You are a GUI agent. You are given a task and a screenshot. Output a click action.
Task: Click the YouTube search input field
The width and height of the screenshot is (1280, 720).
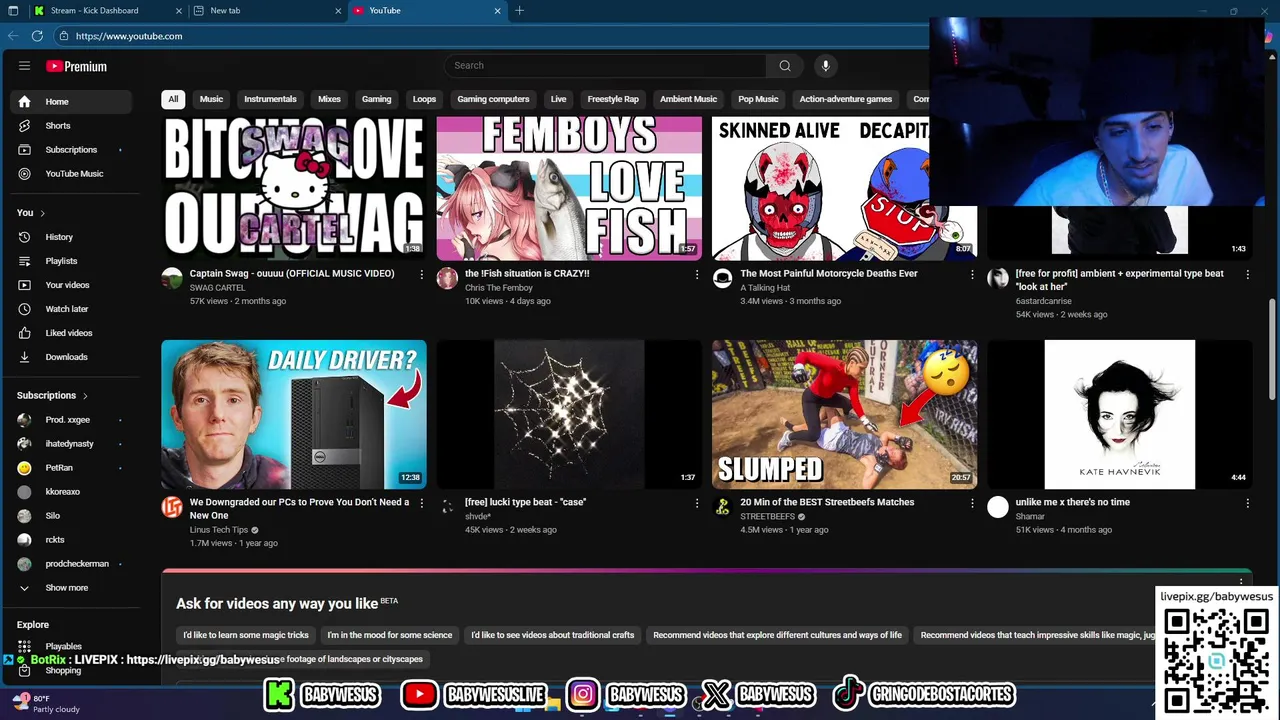coord(605,66)
